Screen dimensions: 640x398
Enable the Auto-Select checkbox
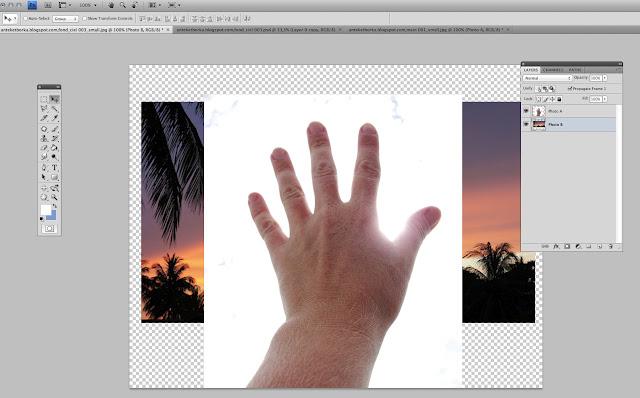[25, 19]
